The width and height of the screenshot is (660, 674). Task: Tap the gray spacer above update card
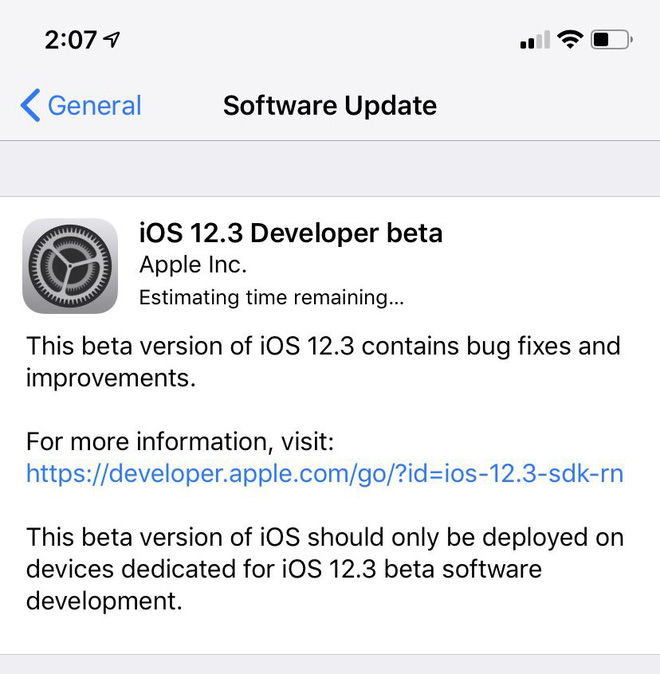coord(330,168)
